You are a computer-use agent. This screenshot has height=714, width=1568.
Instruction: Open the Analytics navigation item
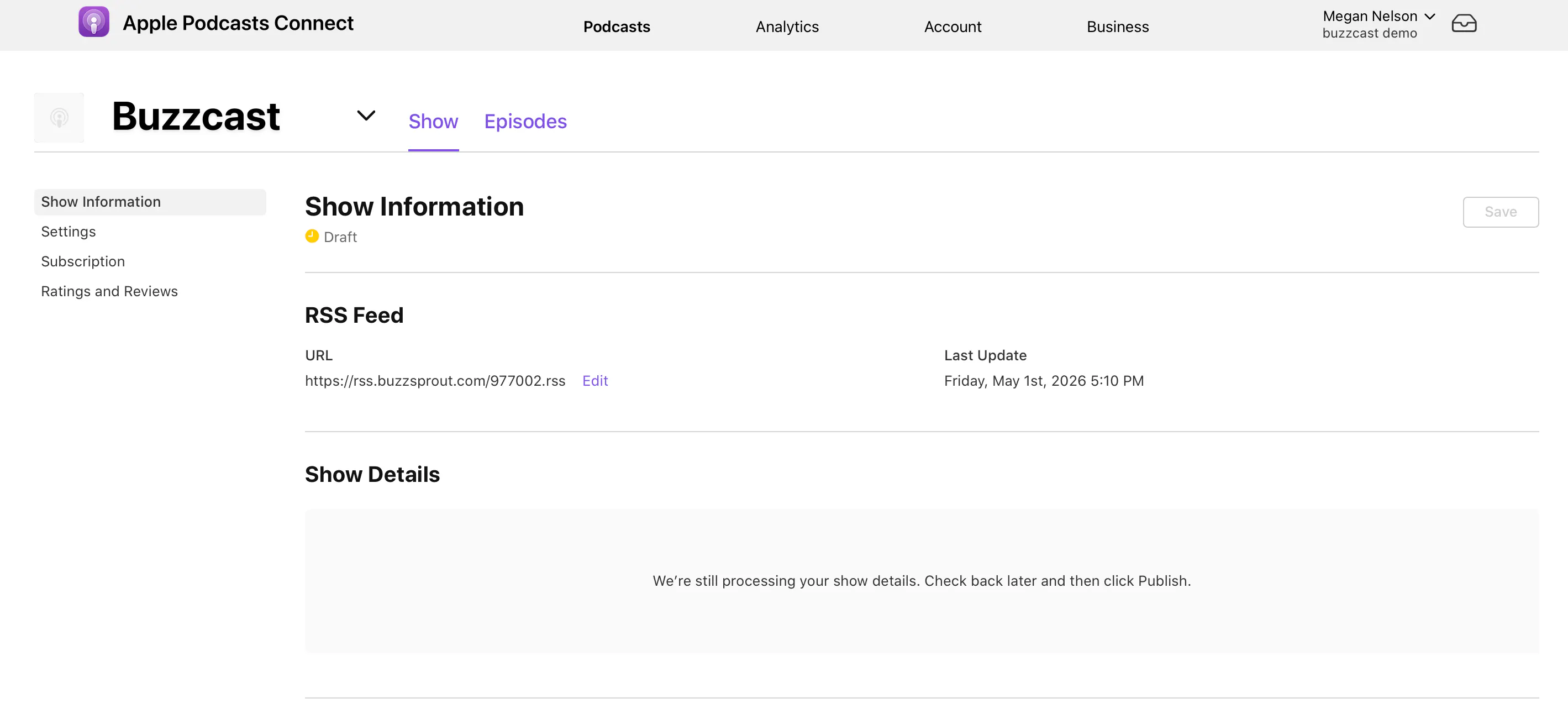click(787, 26)
